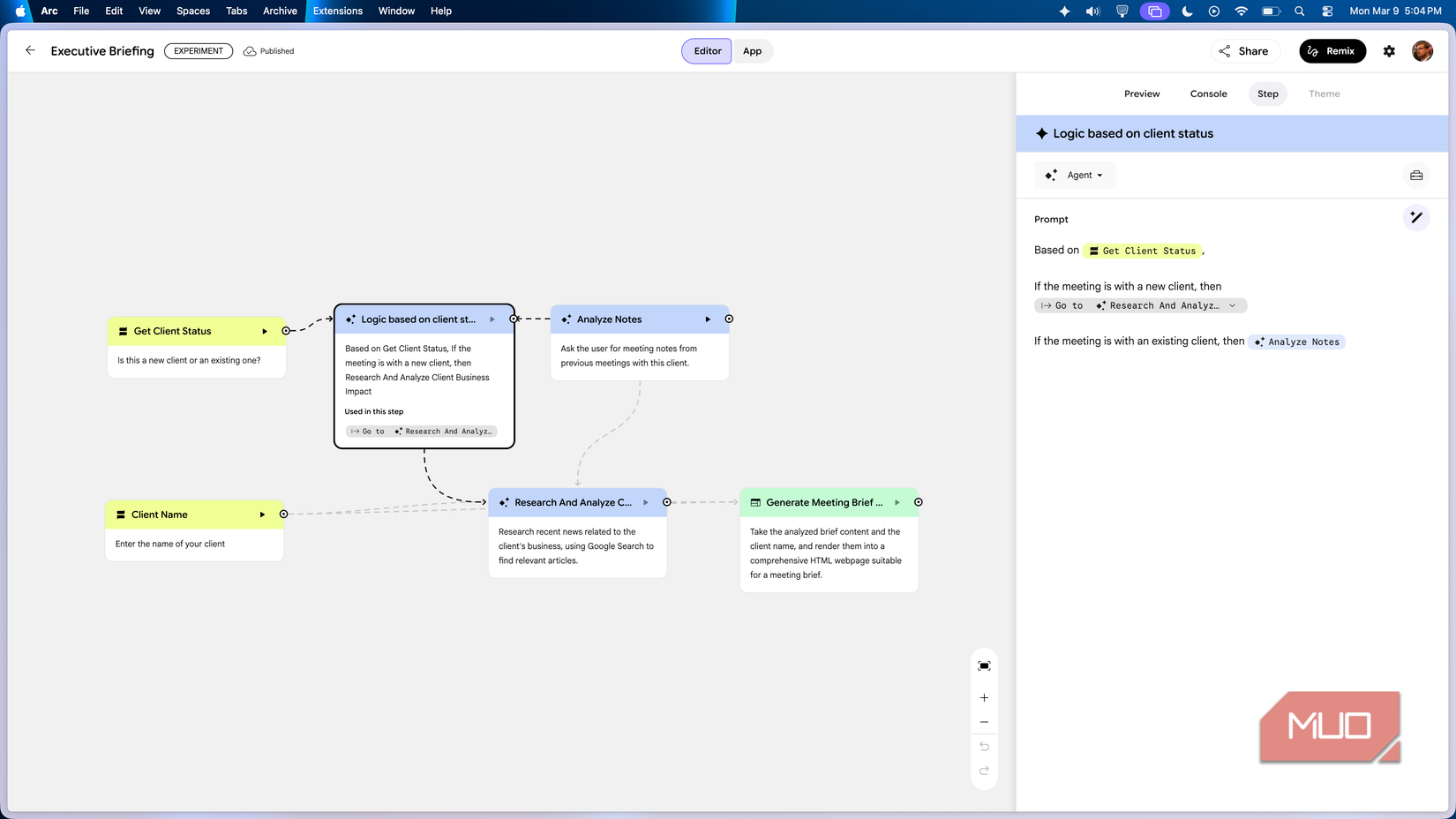Image resolution: width=1456 pixels, height=819 pixels.
Task: Open the volume slider from the menu bar
Action: pos(1092,11)
